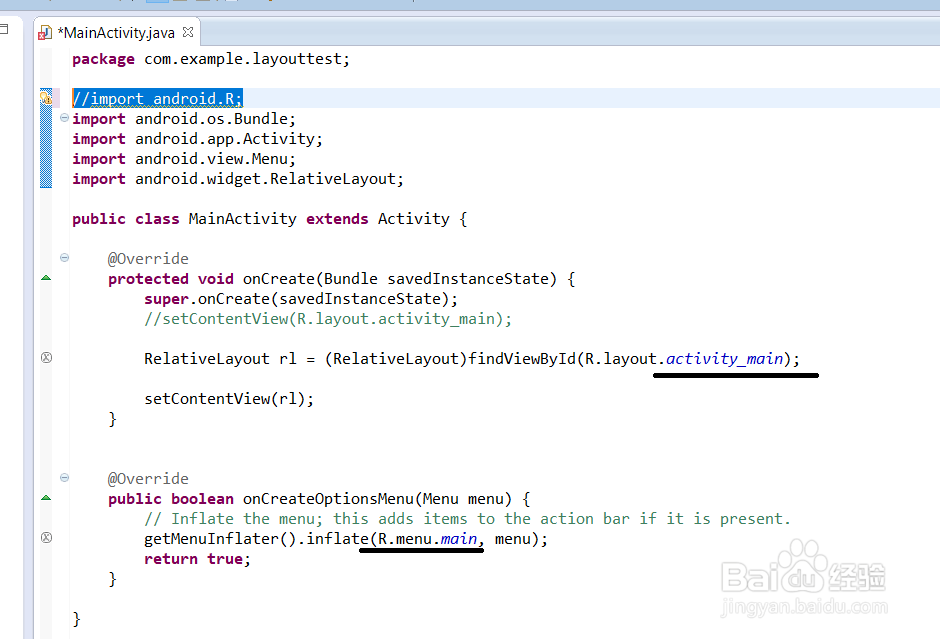The height and width of the screenshot is (639, 940).
Task: Click the Java file icon on MainActivity.java tab
Action: coord(45,33)
